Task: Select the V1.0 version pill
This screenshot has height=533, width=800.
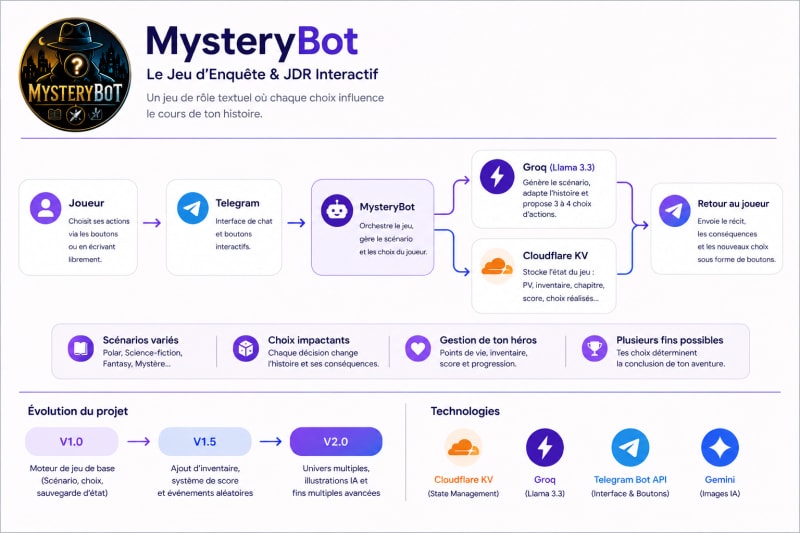Action: click(x=71, y=442)
